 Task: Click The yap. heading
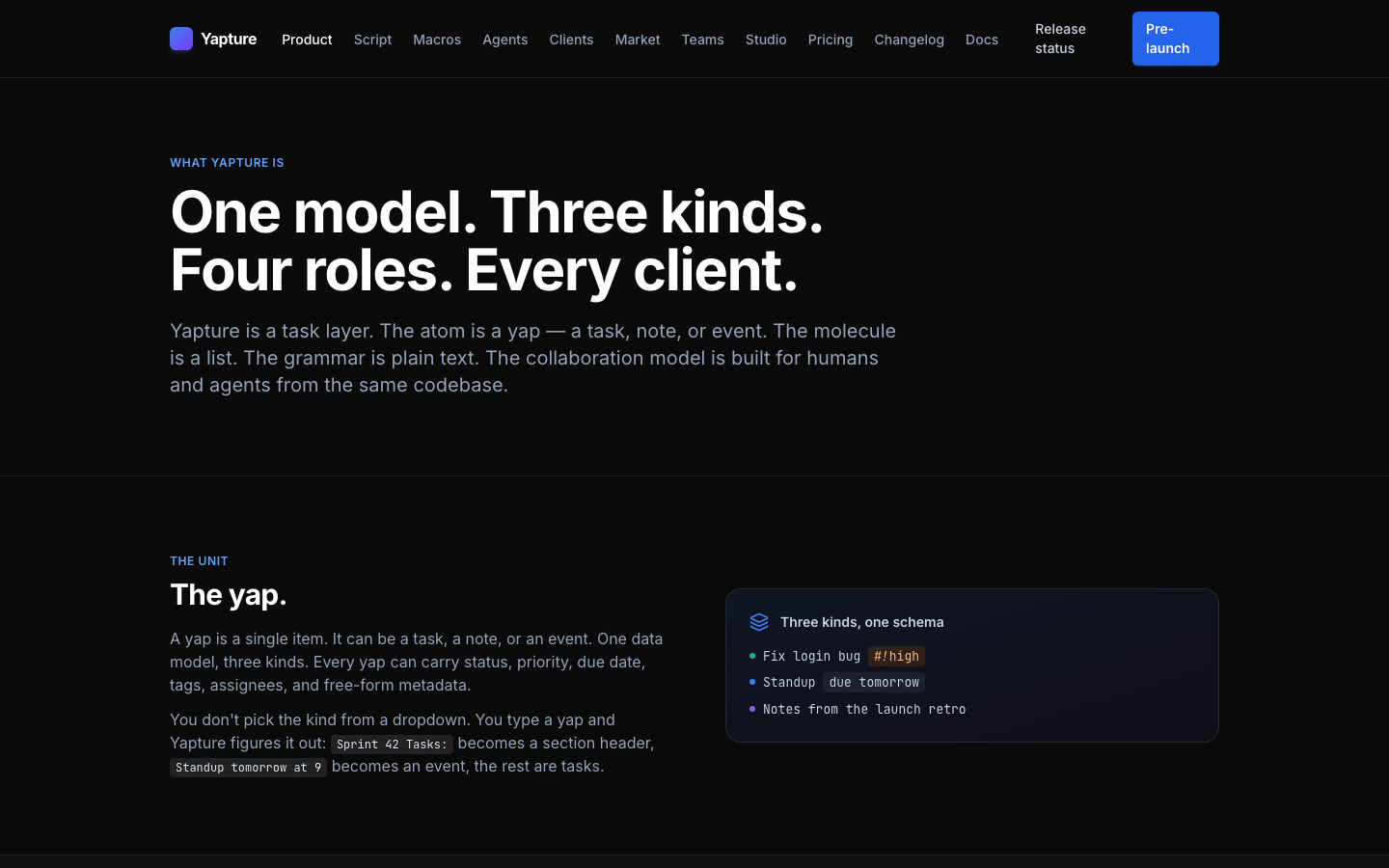229,595
